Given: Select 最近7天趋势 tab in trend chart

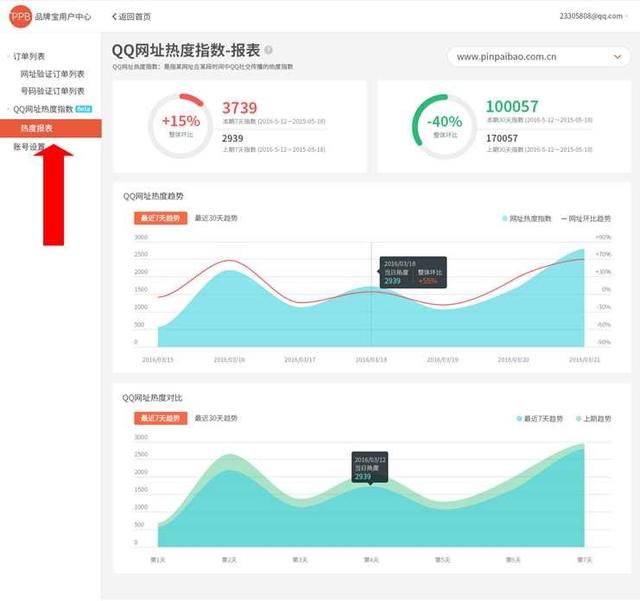Looking at the screenshot, I should pos(160,218).
